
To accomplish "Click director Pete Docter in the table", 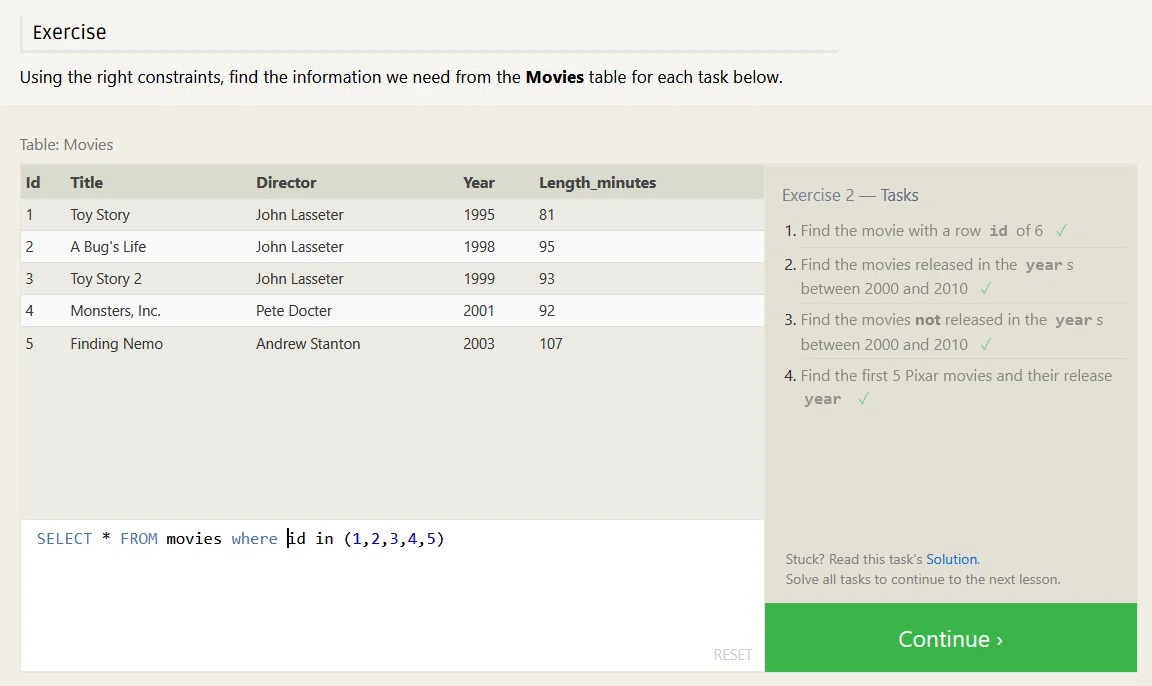I will click(x=294, y=311).
